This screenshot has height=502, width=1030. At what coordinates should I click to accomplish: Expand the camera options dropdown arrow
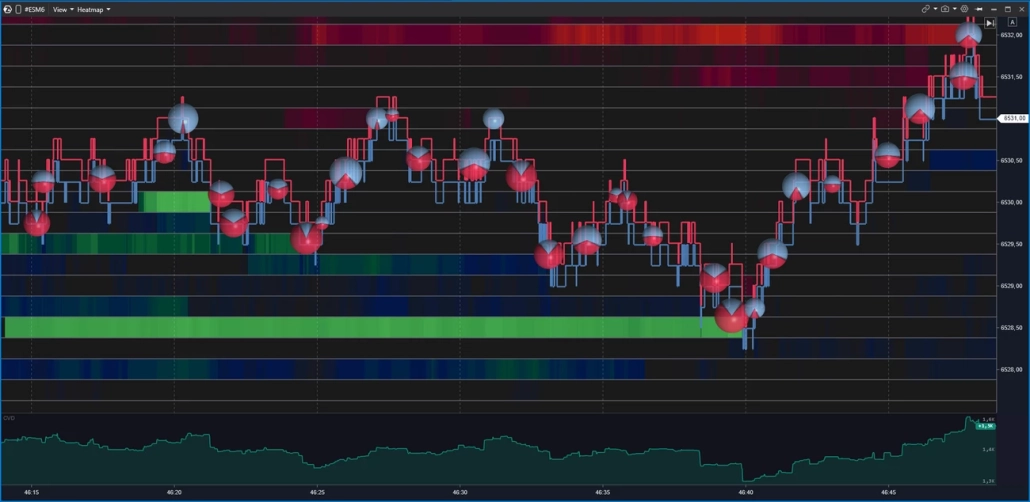(x=955, y=9)
